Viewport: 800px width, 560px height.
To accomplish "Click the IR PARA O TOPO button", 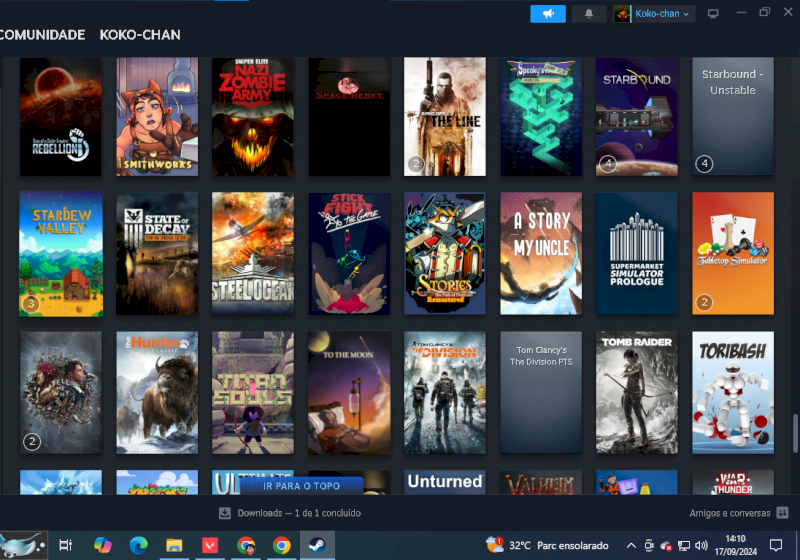I will [x=300, y=485].
